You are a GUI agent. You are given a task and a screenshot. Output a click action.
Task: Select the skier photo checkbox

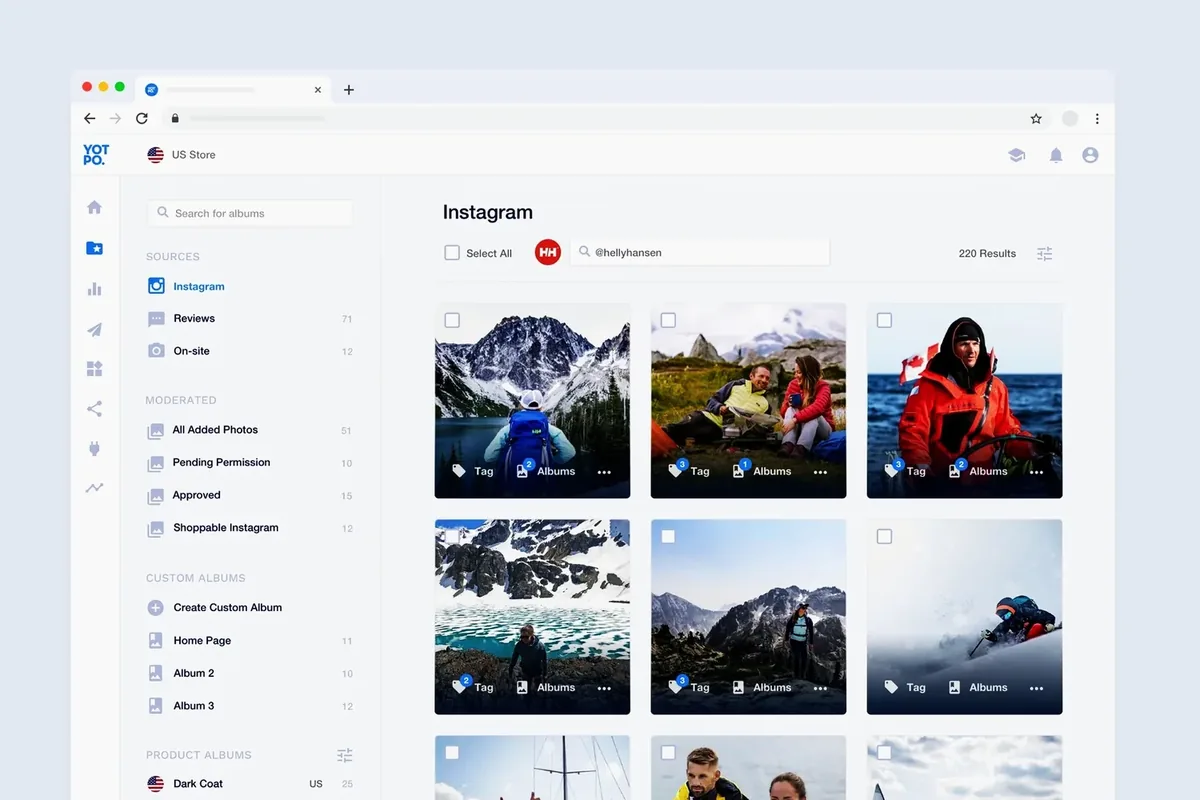(x=884, y=536)
